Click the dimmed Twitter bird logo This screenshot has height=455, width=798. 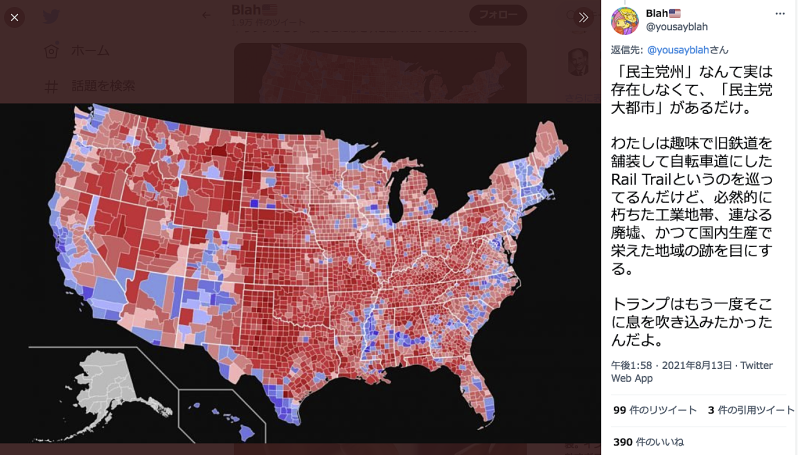tap(50, 17)
